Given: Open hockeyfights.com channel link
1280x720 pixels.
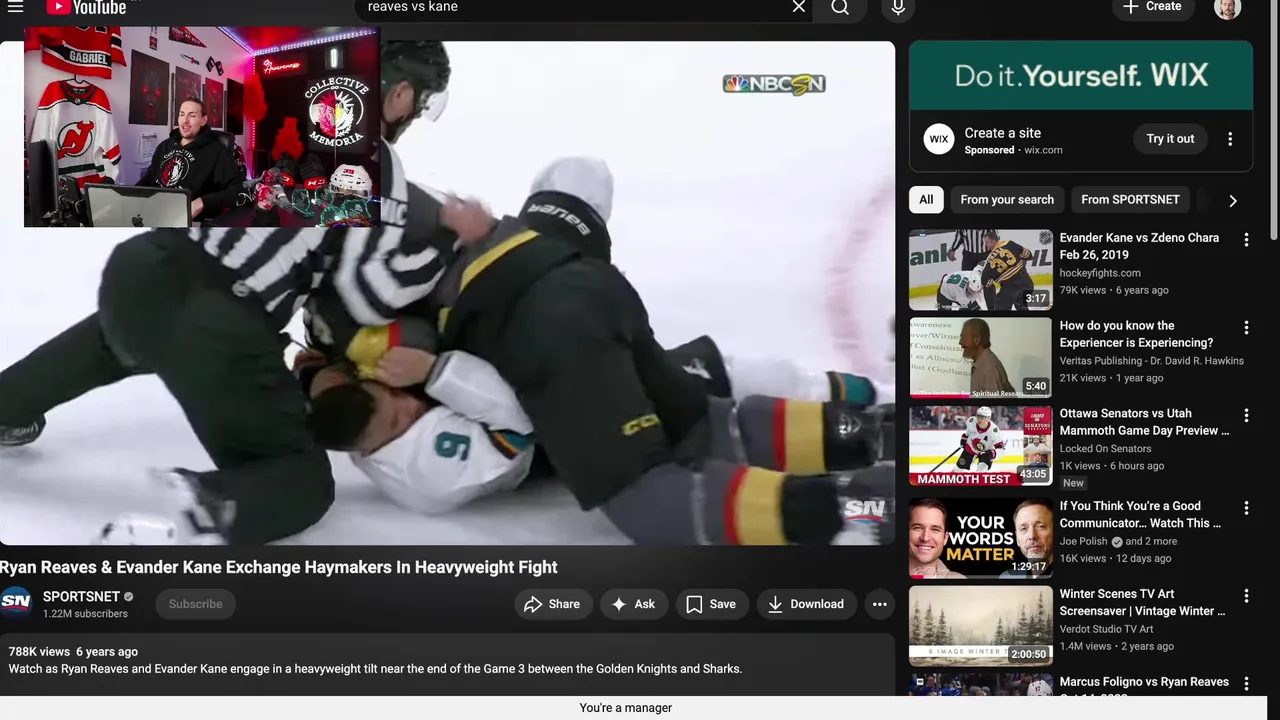Looking at the screenshot, I should click(x=1100, y=273).
